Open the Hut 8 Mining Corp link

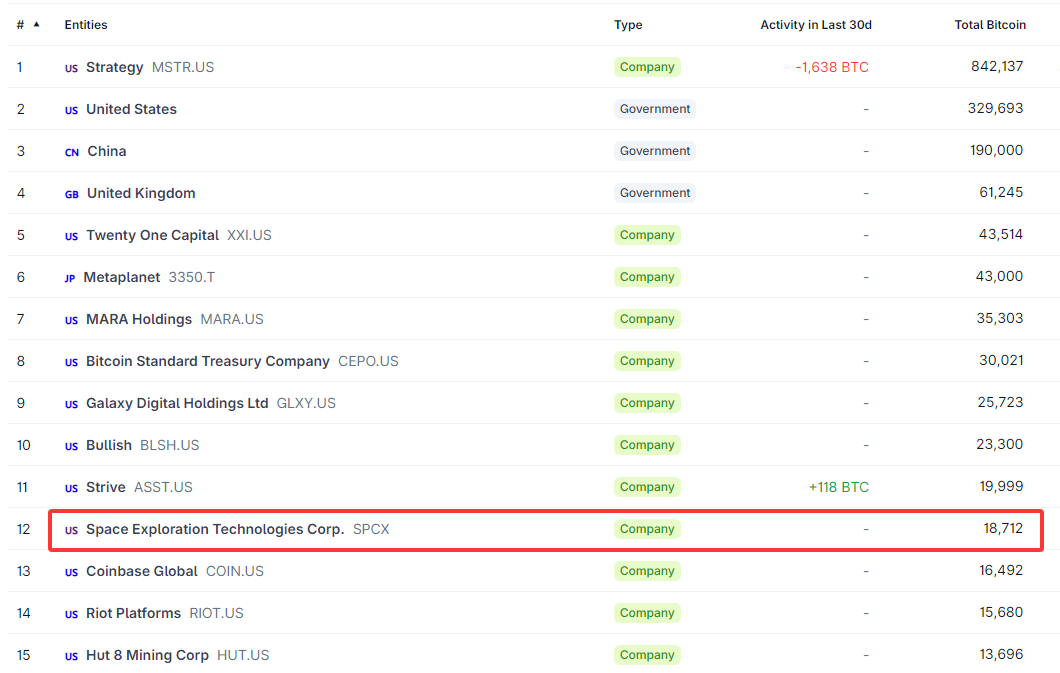click(x=147, y=655)
